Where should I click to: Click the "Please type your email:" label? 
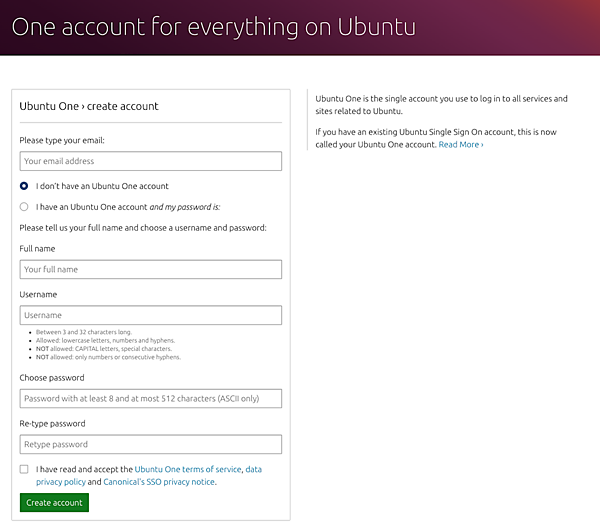pos(62,140)
